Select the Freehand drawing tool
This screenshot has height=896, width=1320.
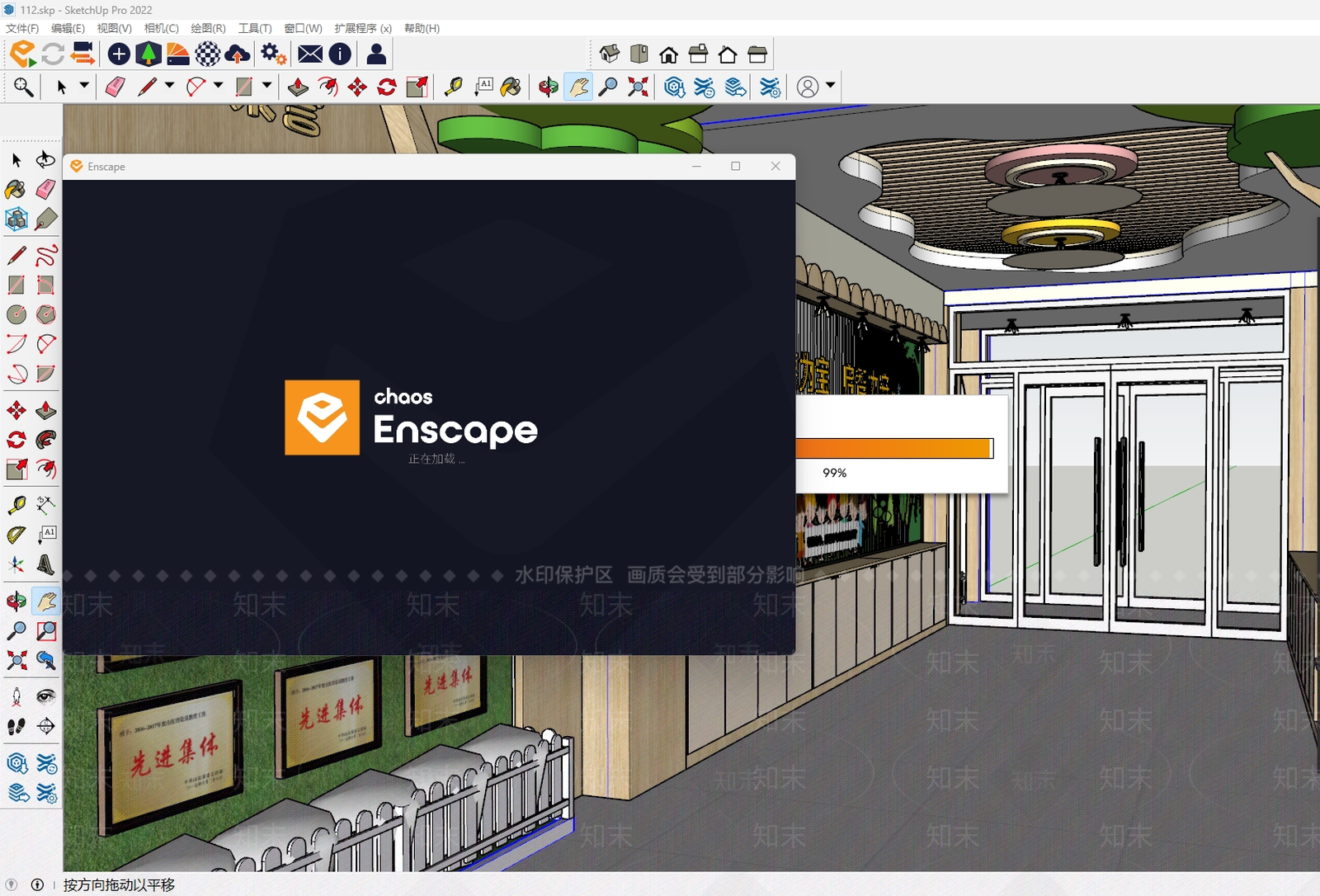pyautogui.click(x=46, y=255)
